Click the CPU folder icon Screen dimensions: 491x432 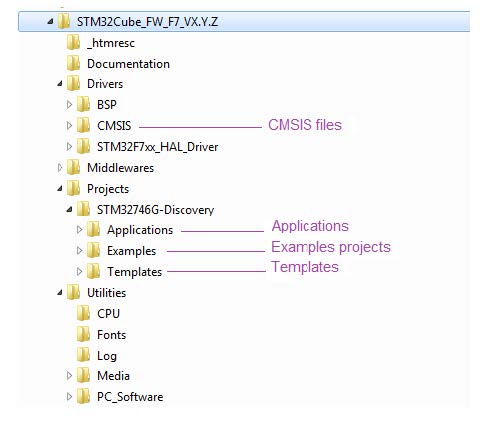coord(83,314)
